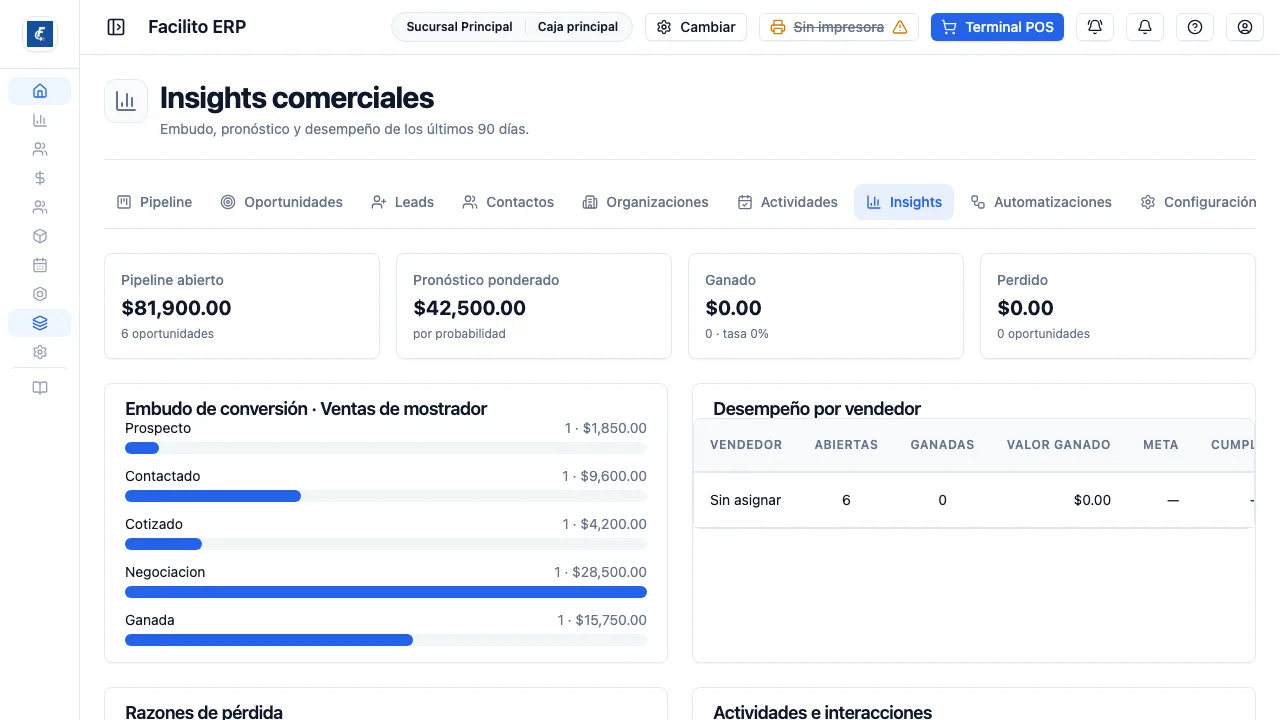Open the bar chart sidebar icon

(40, 120)
